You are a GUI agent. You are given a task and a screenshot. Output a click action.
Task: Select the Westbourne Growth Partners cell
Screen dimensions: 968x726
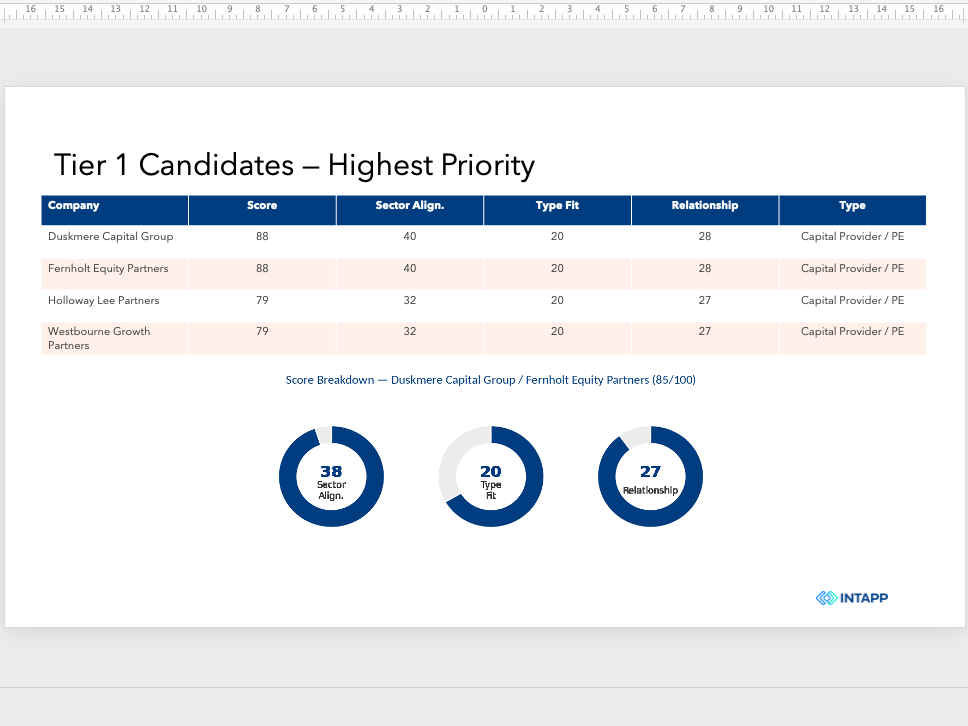click(115, 338)
